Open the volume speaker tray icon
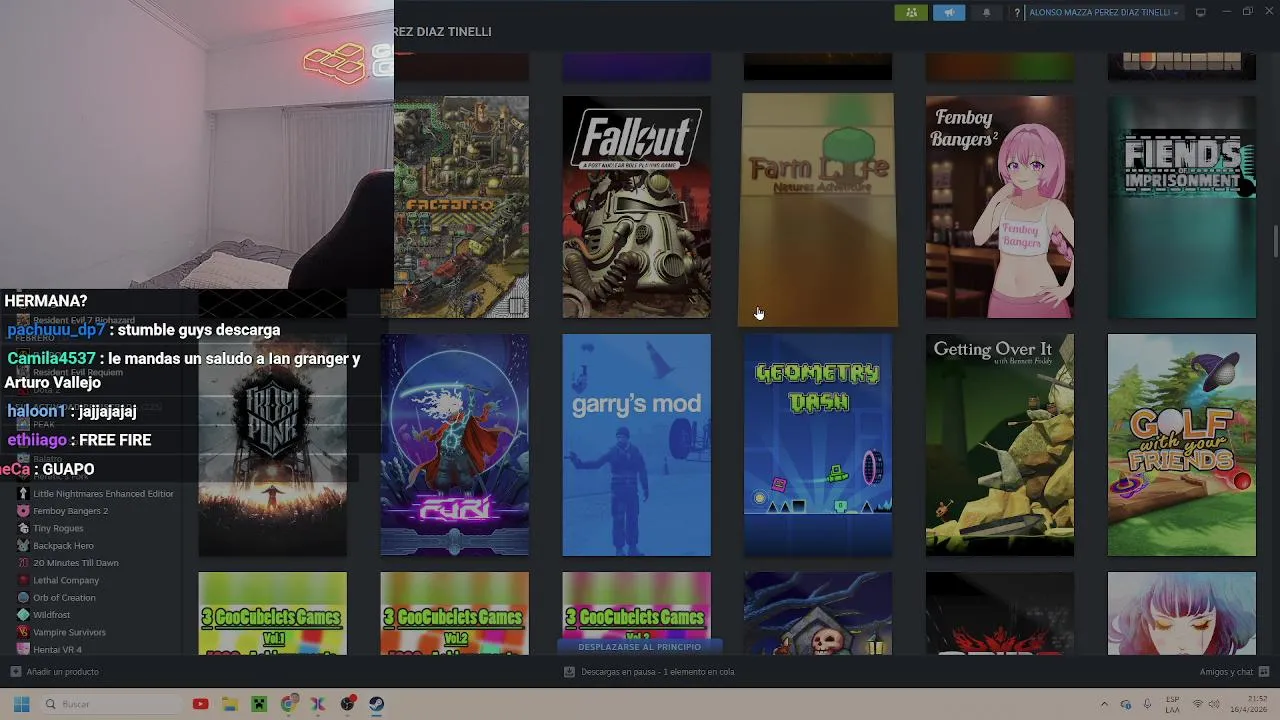1280x720 pixels. pos(1214,704)
